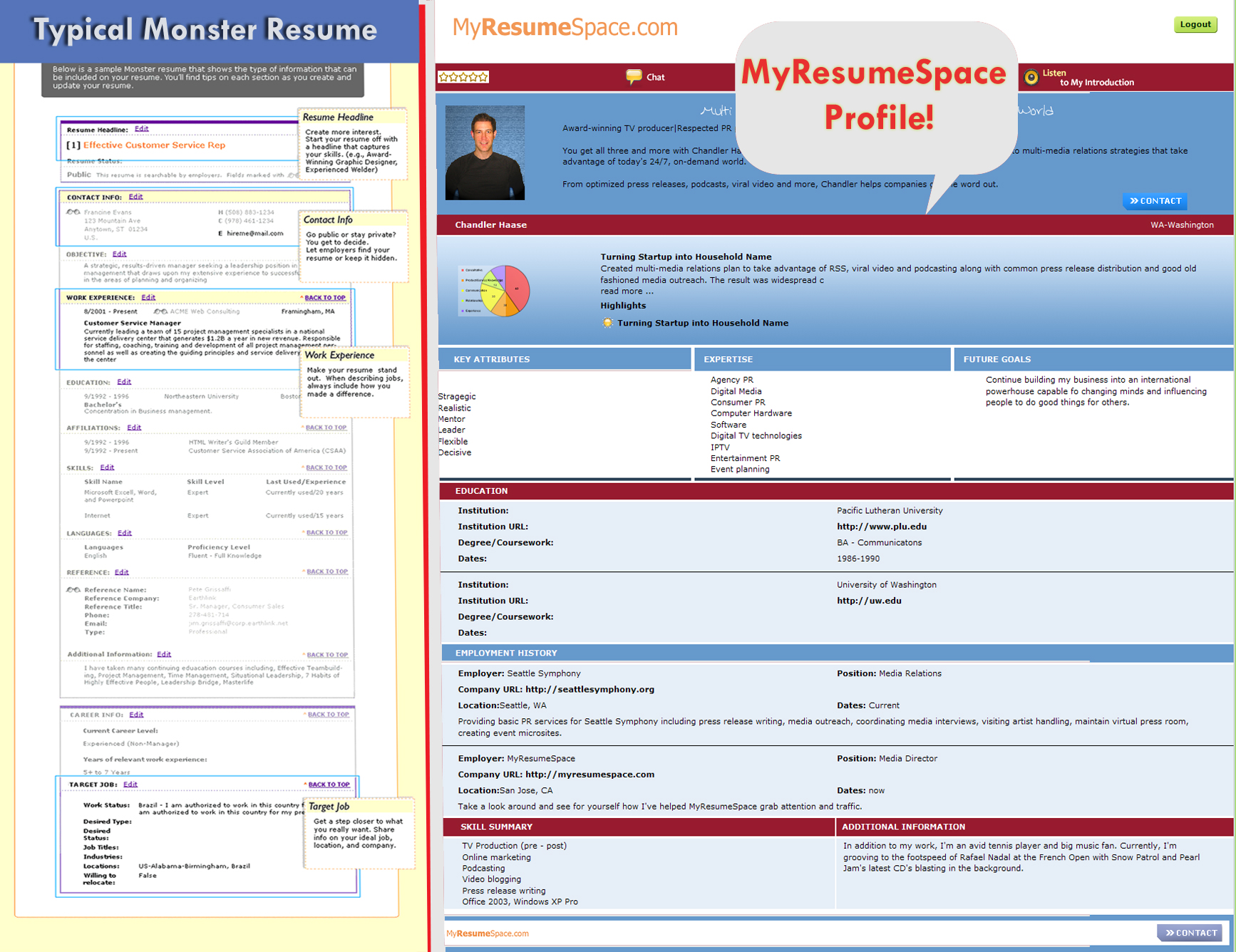Click Back To Top in Affiliations
This screenshot has width=1236, height=952.
326,428
